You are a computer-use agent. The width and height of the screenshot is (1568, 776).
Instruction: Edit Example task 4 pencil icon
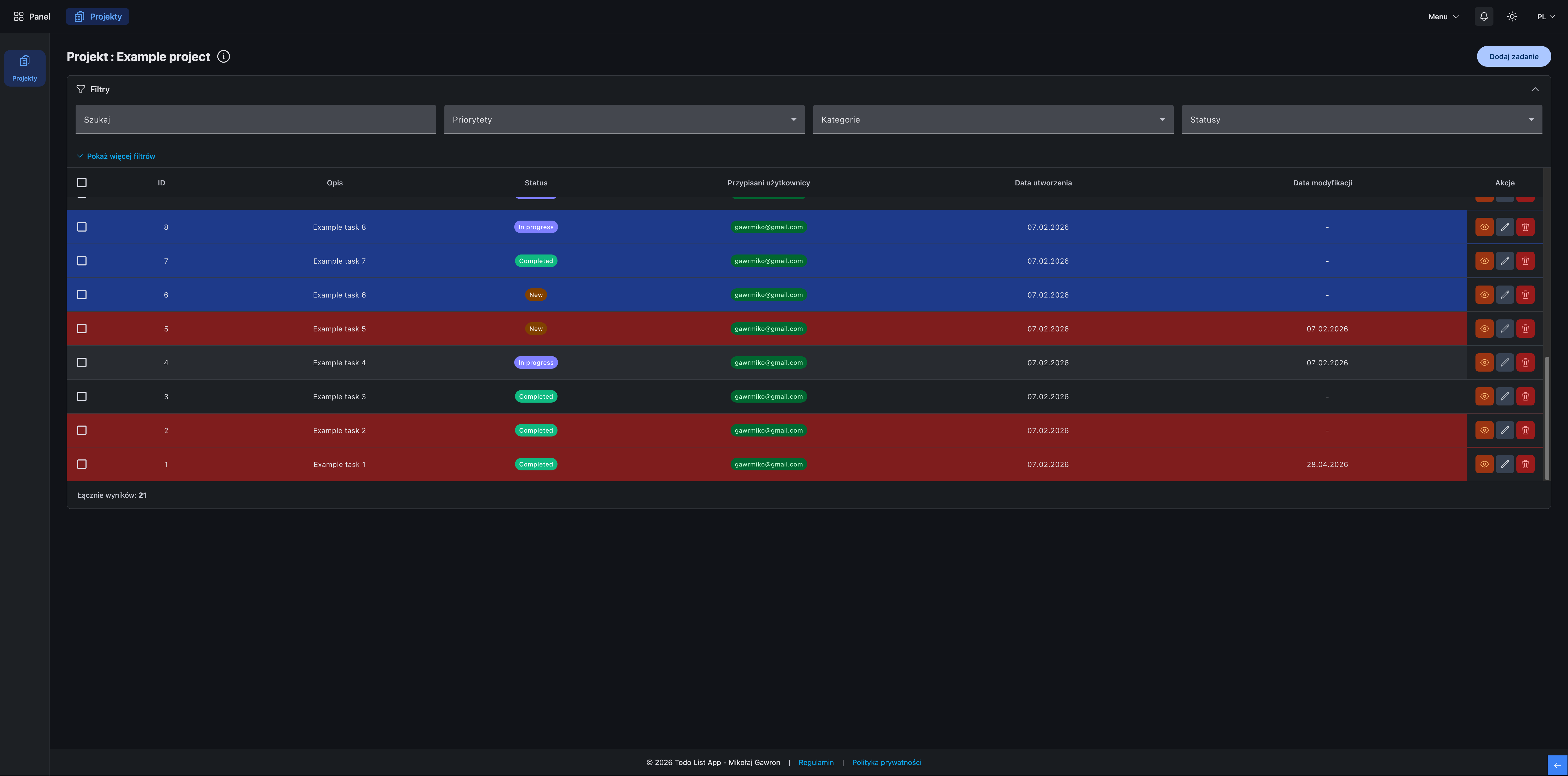(x=1505, y=362)
